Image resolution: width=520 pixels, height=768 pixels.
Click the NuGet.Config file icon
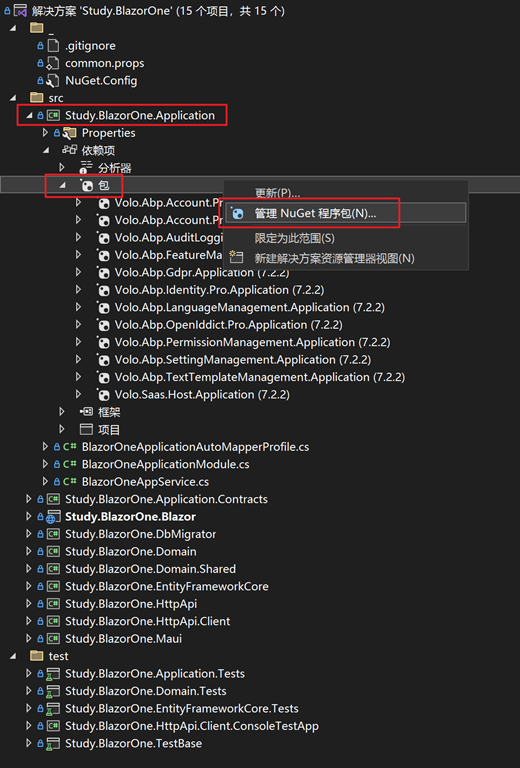[x=53, y=81]
